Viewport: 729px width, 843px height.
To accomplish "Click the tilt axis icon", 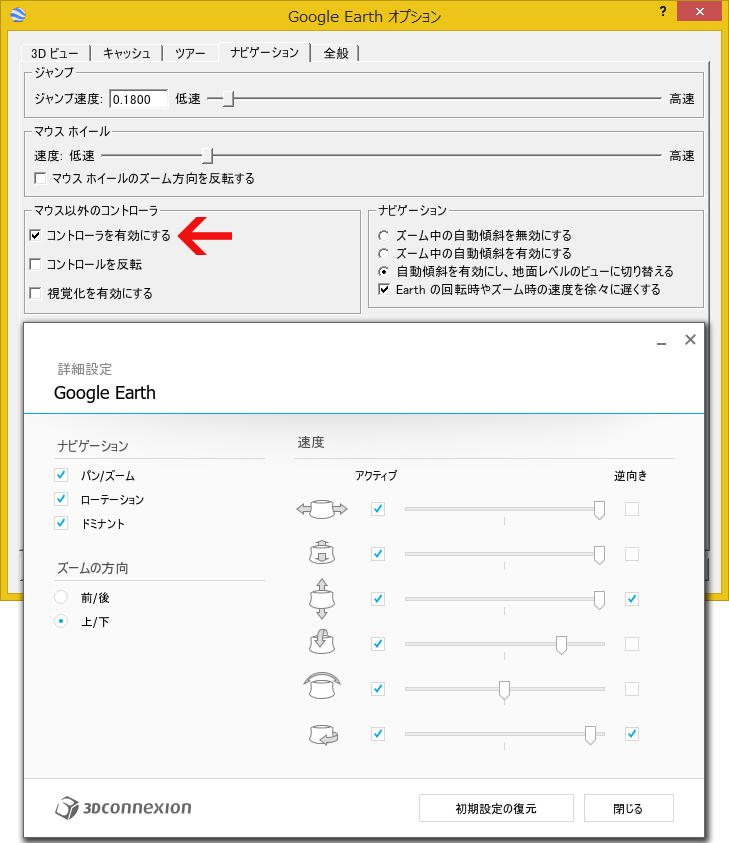I will [322, 641].
